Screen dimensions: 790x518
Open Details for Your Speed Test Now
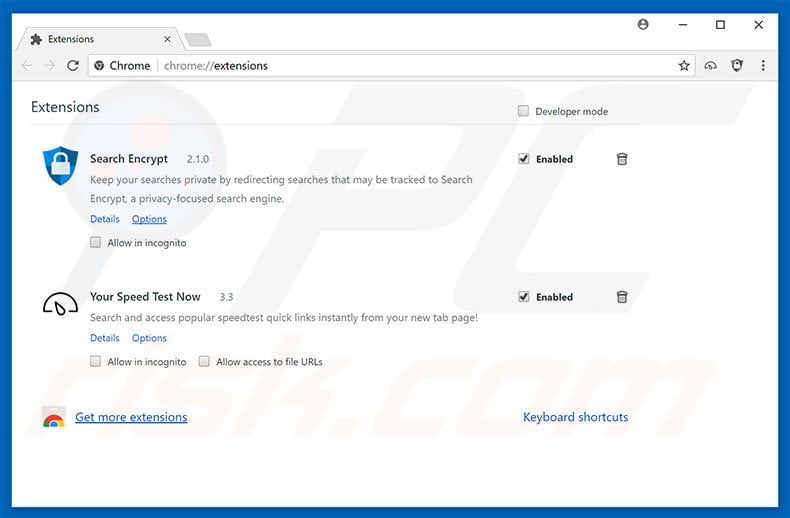[105, 338]
